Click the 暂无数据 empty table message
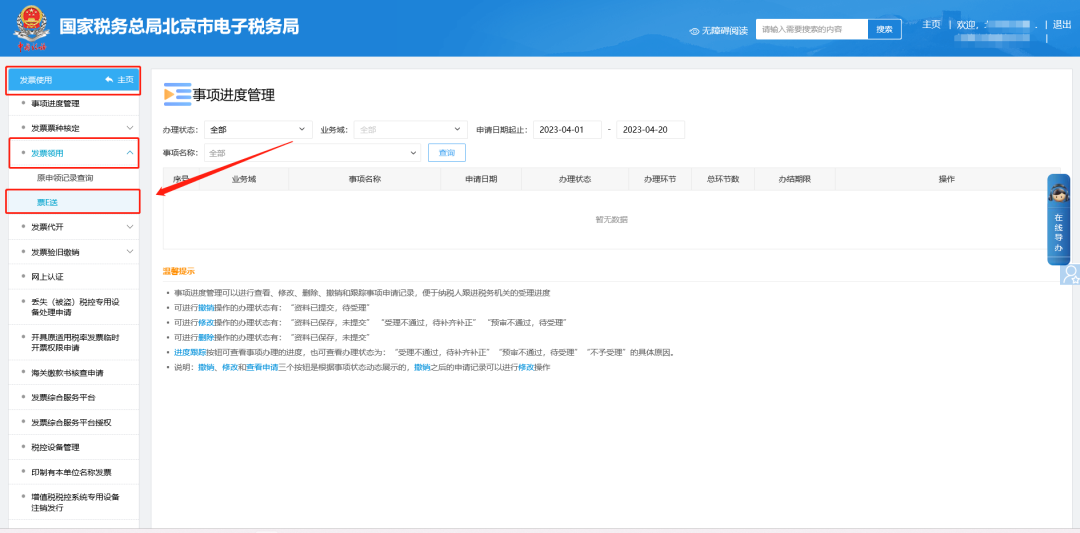1080x533 pixels. pyautogui.click(x=611, y=220)
